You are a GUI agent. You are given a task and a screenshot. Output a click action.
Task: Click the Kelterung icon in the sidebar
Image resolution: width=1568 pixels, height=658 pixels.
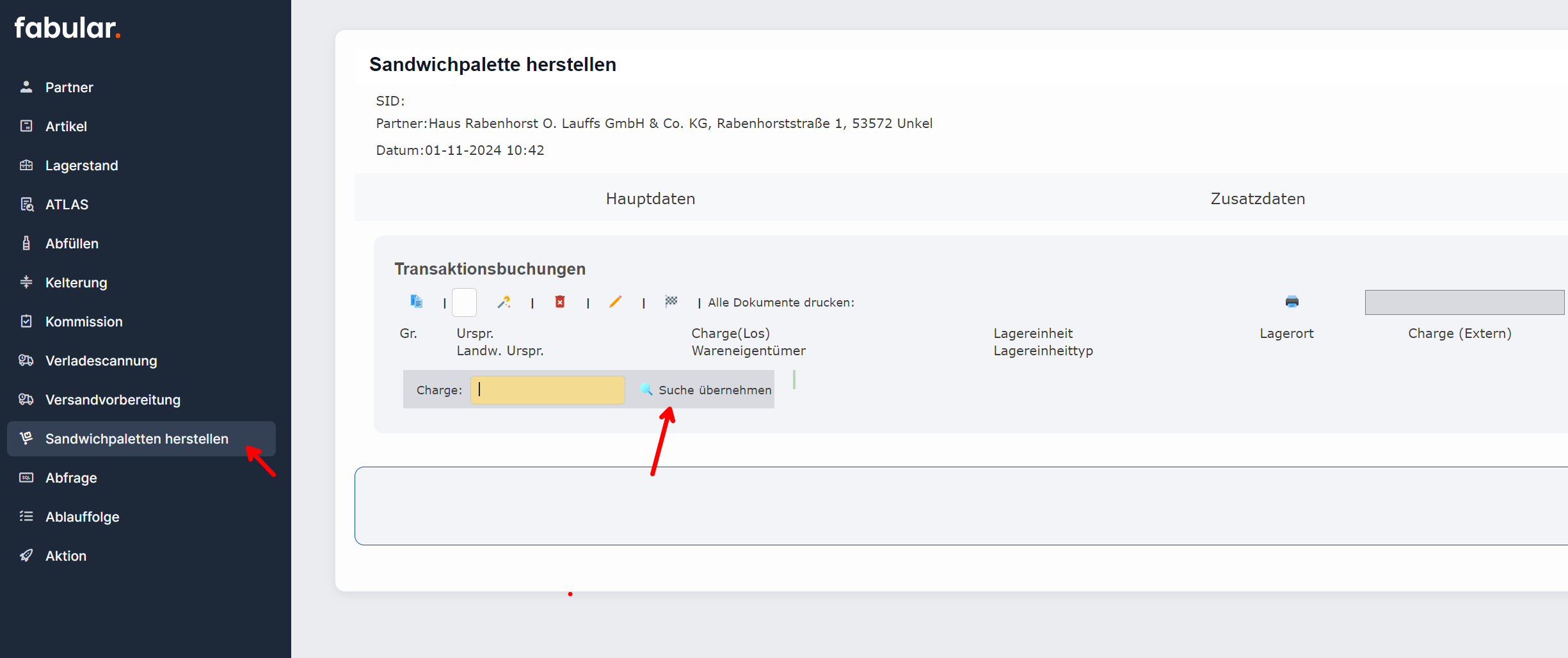click(x=26, y=282)
